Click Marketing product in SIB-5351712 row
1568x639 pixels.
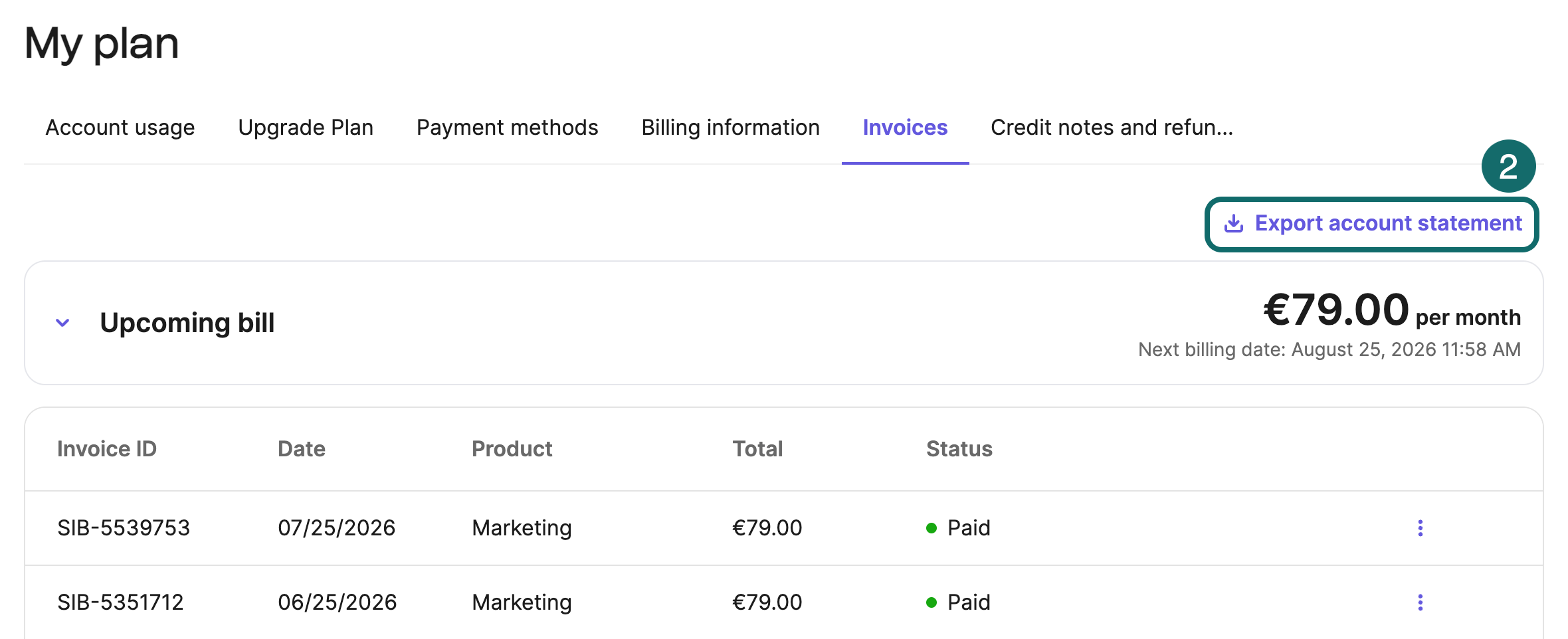(x=522, y=602)
